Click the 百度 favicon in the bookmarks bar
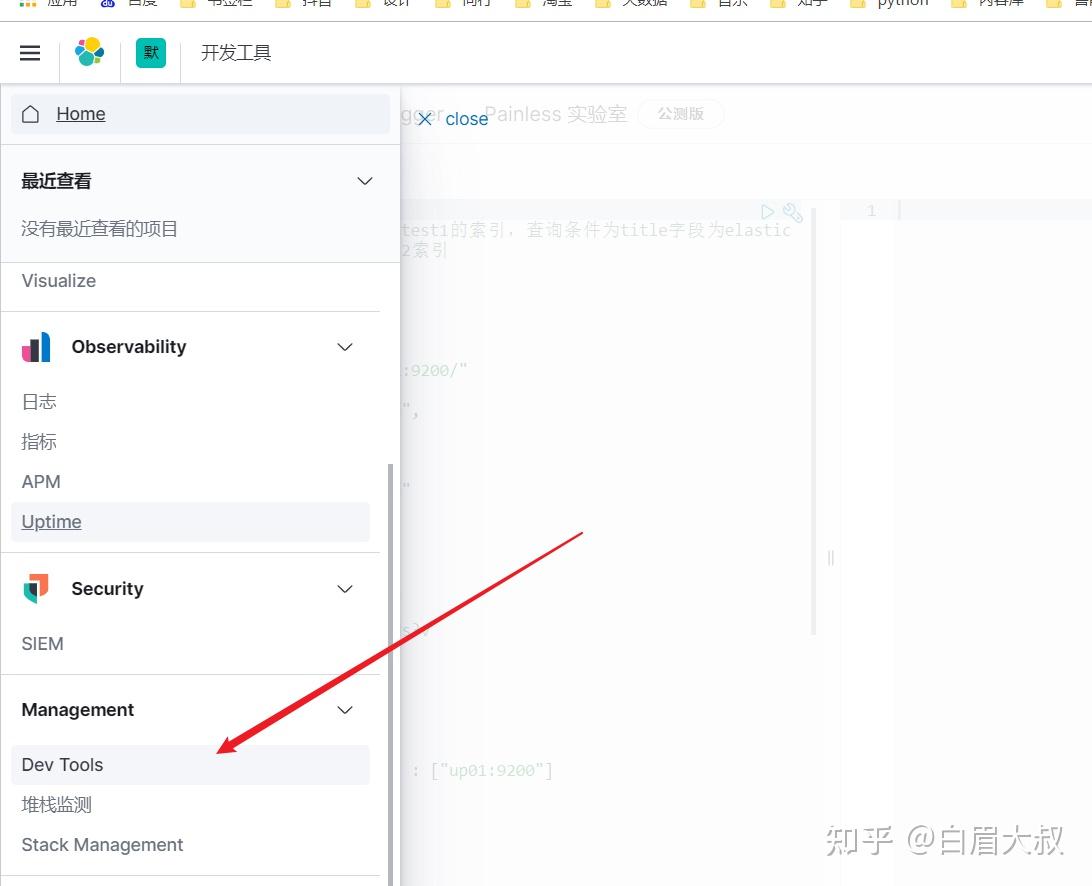Viewport: 1092px width, 886px height. [x=108, y=4]
